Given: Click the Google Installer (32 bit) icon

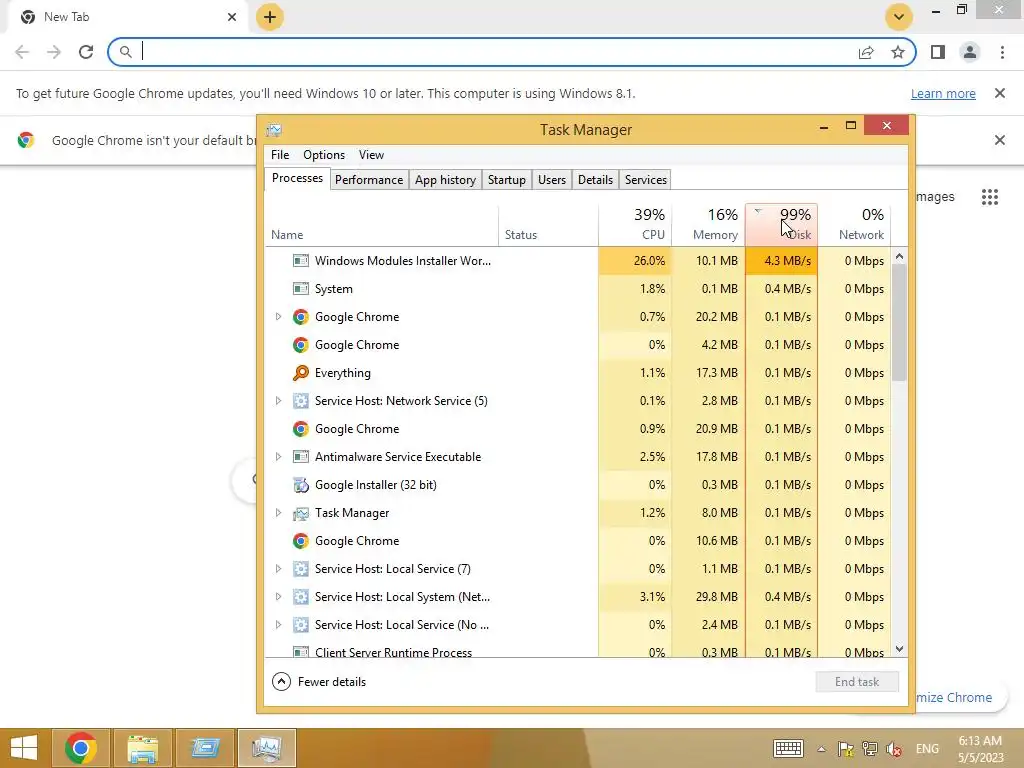Looking at the screenshot, I should 300,485.
